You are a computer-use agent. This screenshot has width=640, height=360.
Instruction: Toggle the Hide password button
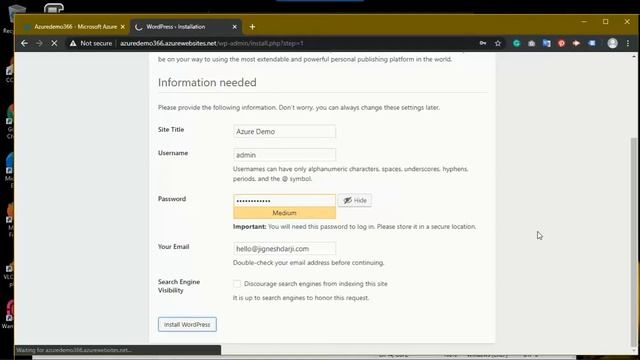(x=355, y=200)
